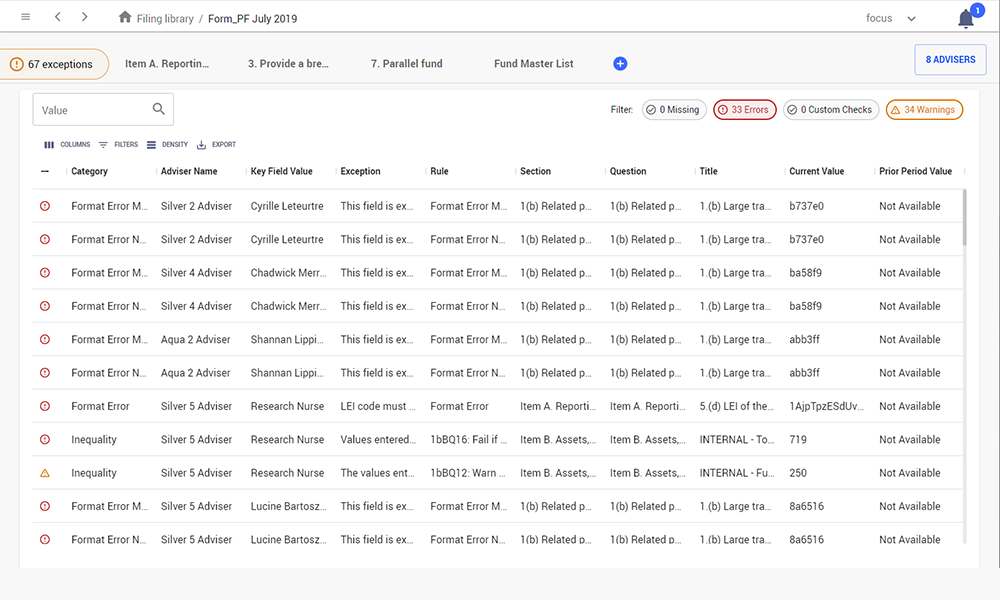Open the Density options
1000x600 pixels.
click(166, 145)
